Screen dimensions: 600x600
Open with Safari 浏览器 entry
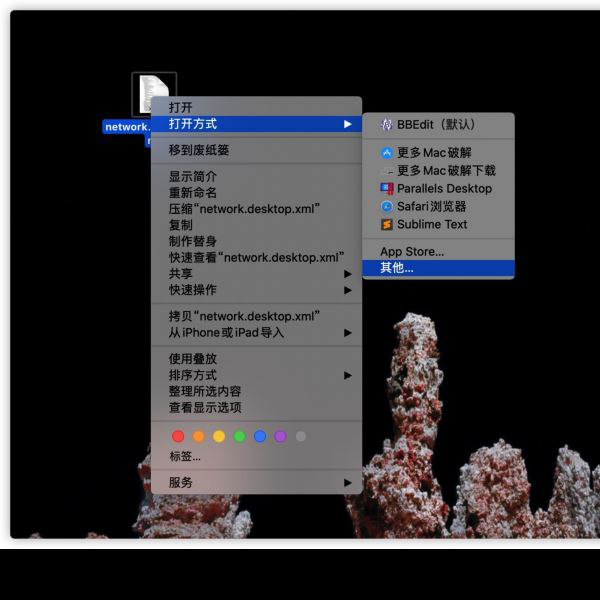439,206
